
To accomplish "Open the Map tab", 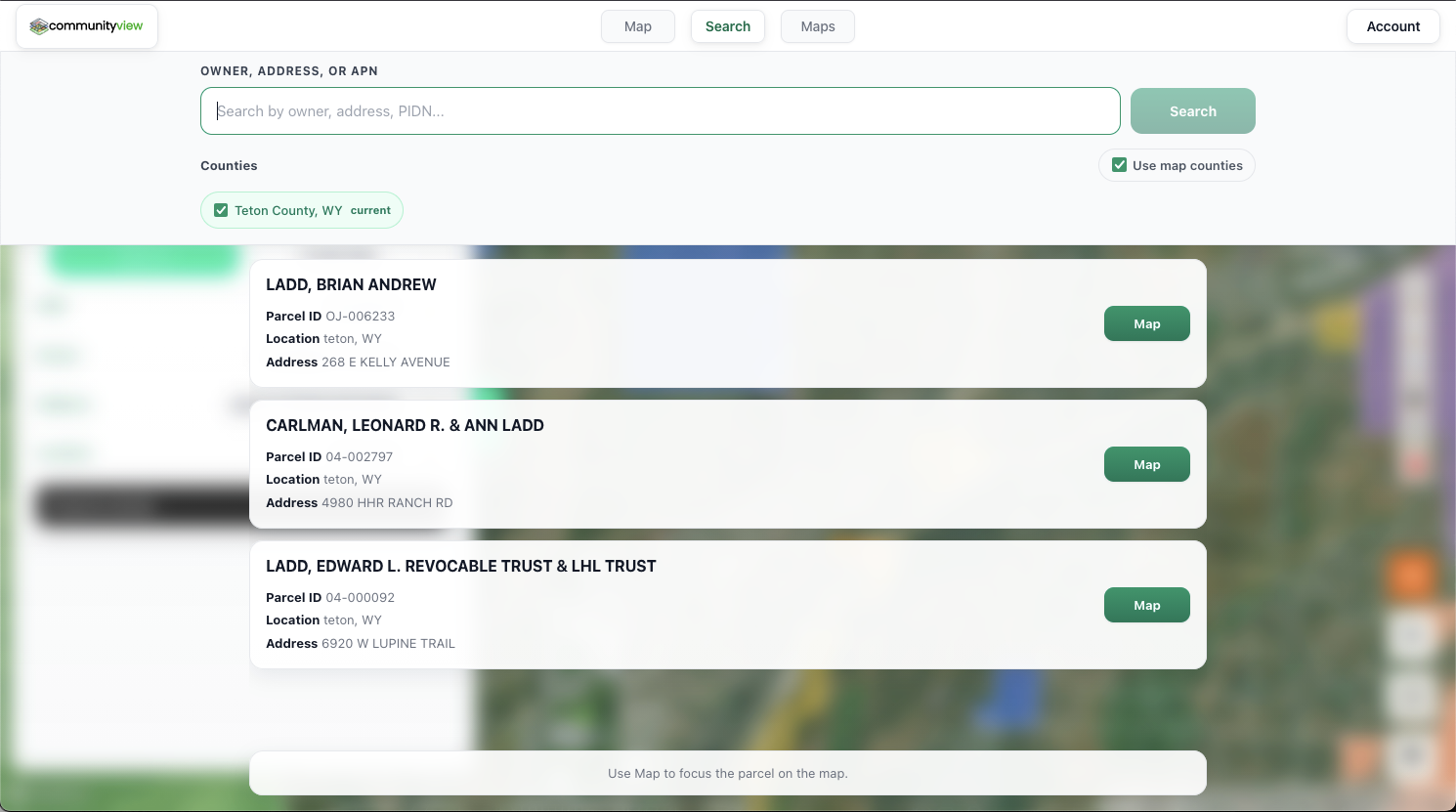I will tap(638, 26).
